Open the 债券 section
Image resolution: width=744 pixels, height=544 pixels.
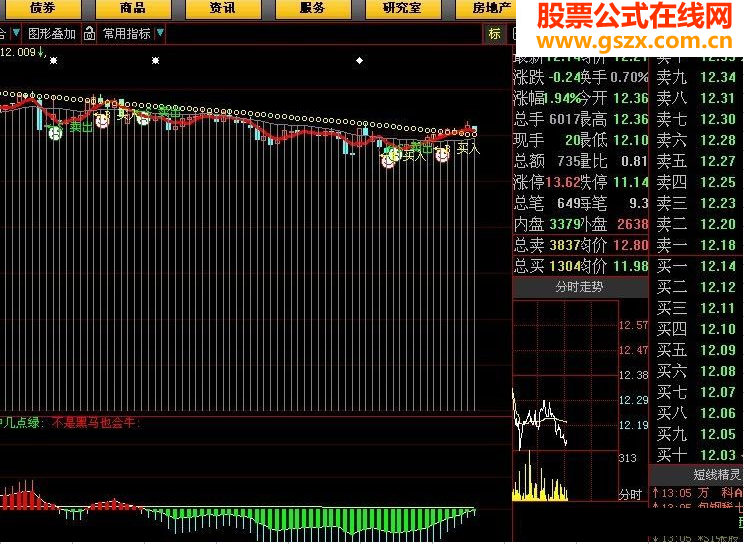click(x=43, y=9)
